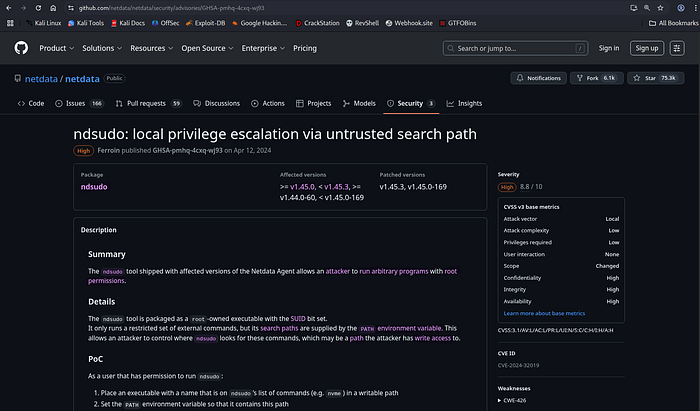This screenshot has width=700, height=411.
Task: Expand the Enterprise dropdown menu
Action: coord(263,48)
